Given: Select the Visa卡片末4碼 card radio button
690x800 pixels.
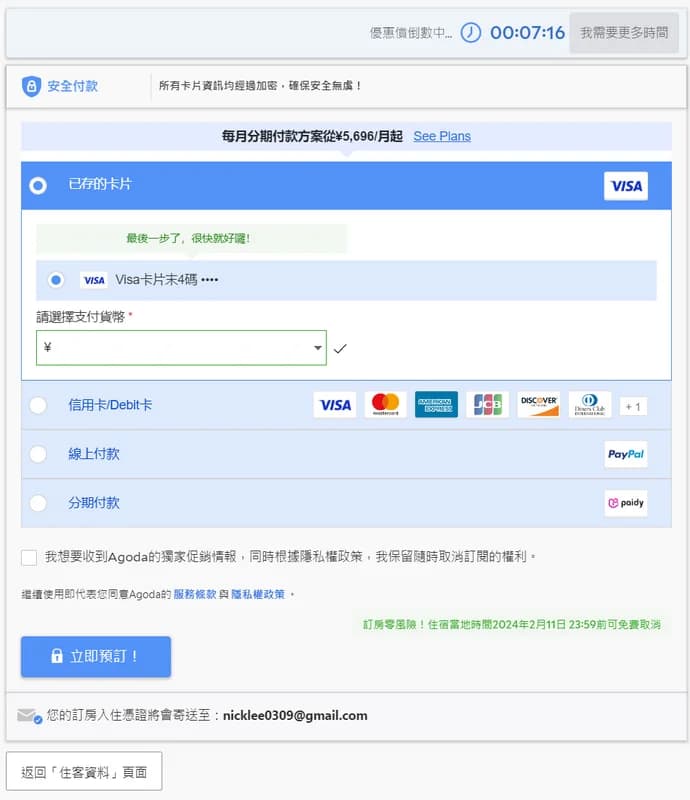Looking at the screenshot, I should (x=56, y=280).
